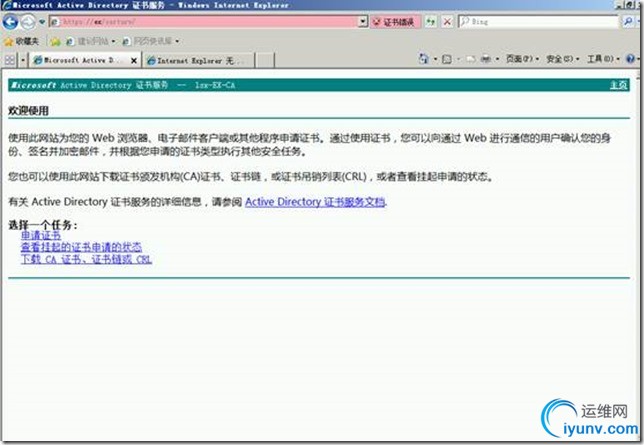This screenshot has width=644, height=445.
Task: Open the 工具(O) Tools menu
Action: click(603, 59)
